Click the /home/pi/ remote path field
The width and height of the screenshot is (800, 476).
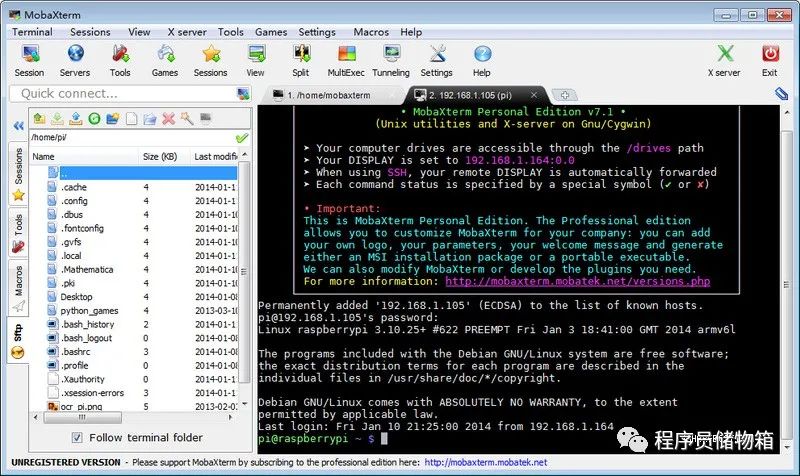132,138
